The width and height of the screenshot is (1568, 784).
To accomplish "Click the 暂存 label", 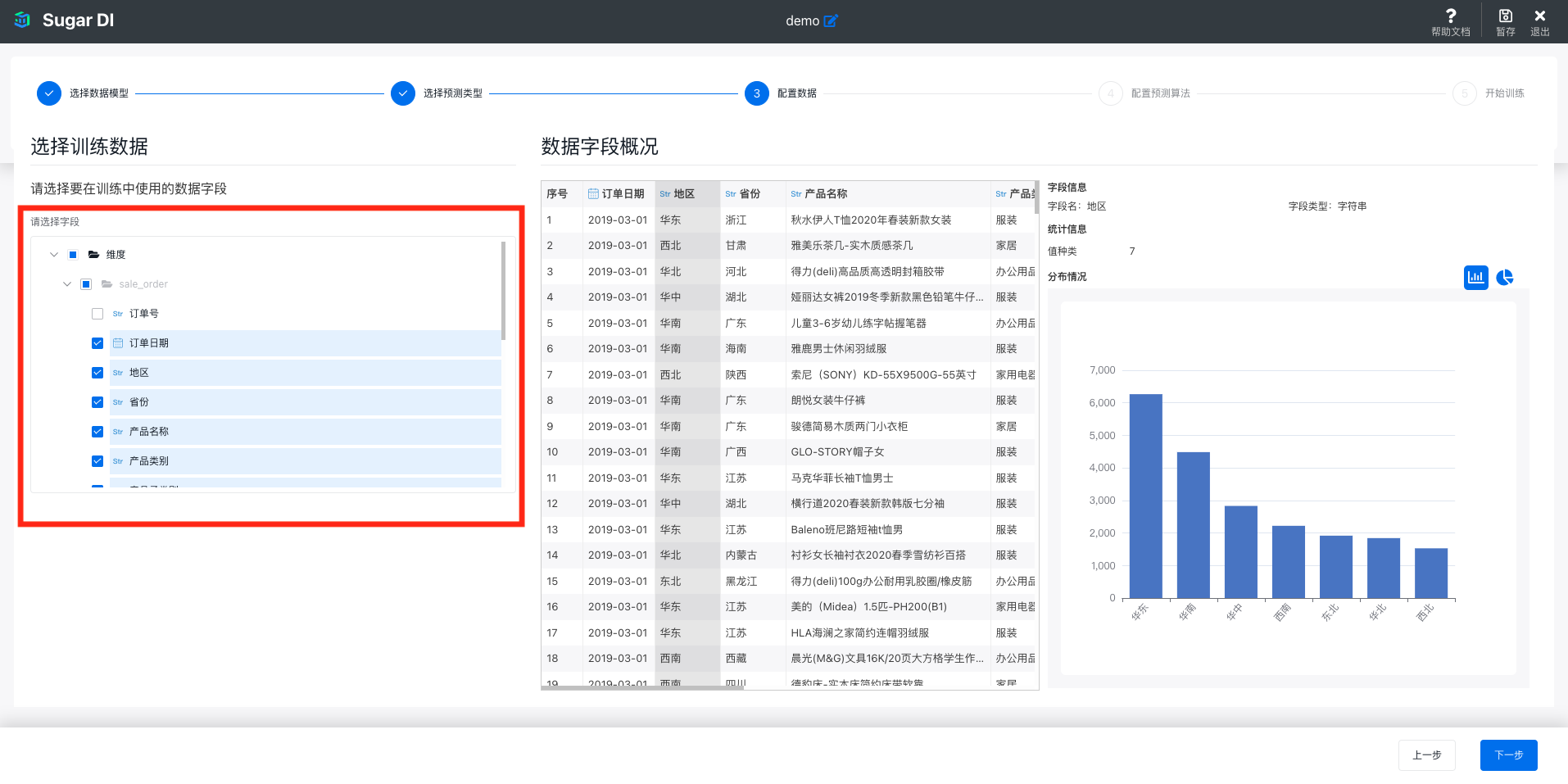I will pyautogui.click(x=1506, y=32).
